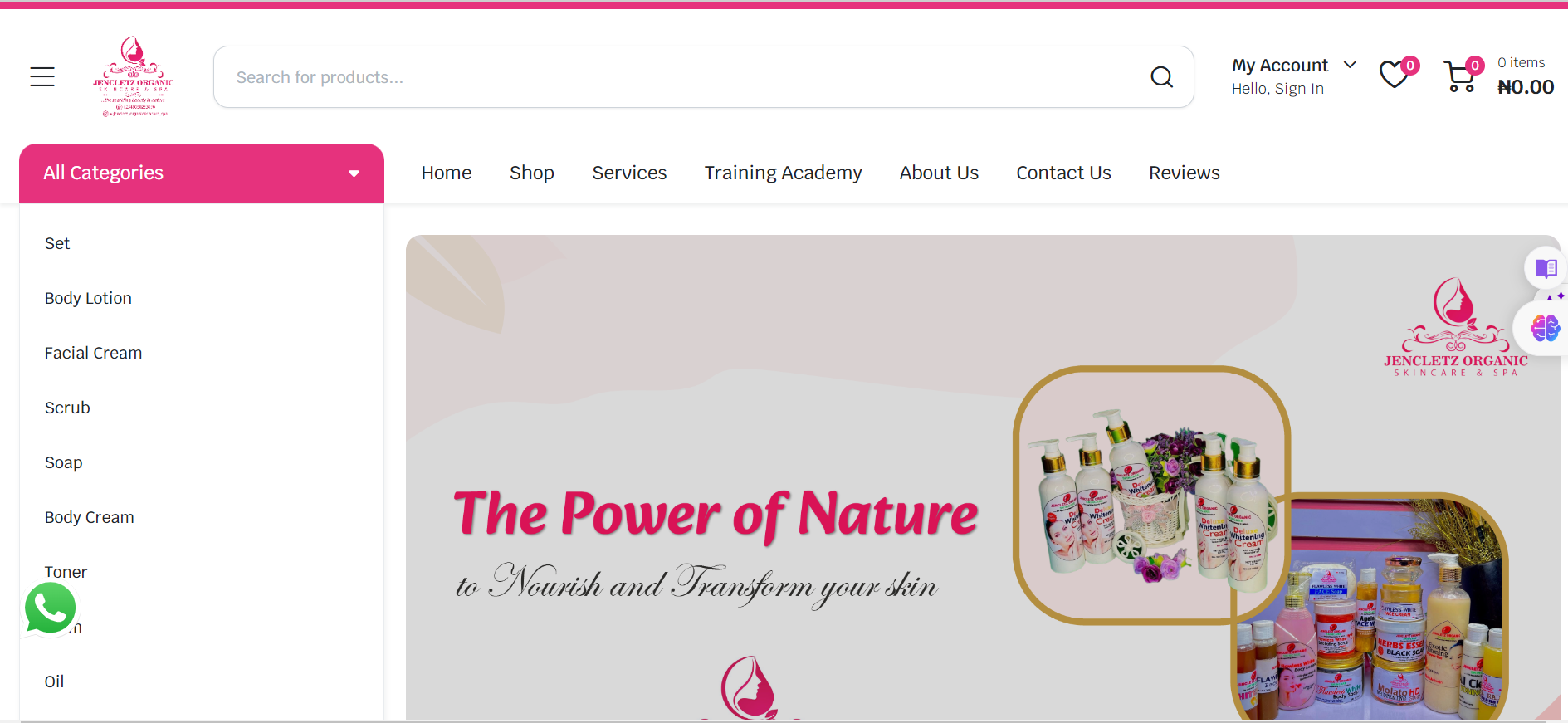This screenshot has width=1568, height=723.
Task: Click the Hello, Sign In link
Action: pyautogui.click(x=1277, y=89)
